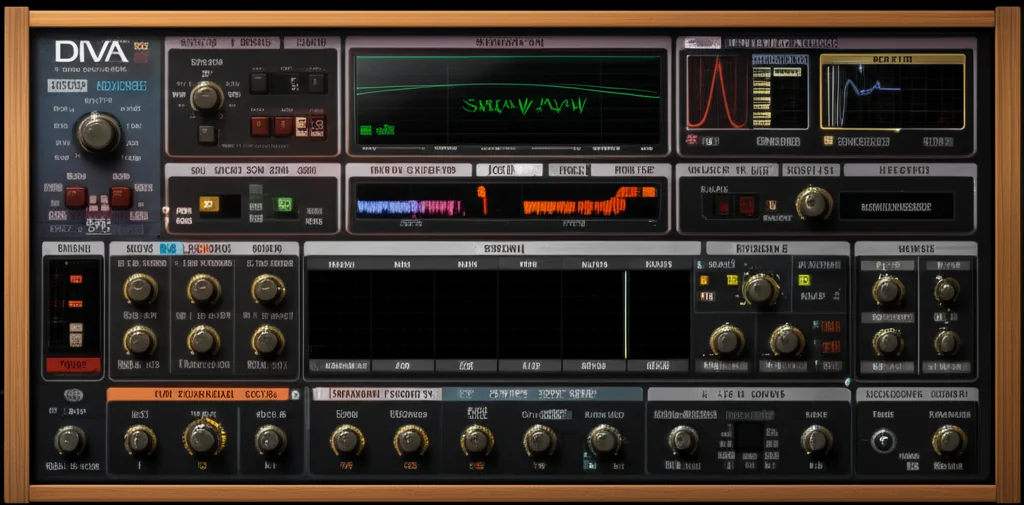Select the cyan label under the DIVA logo

122,86
